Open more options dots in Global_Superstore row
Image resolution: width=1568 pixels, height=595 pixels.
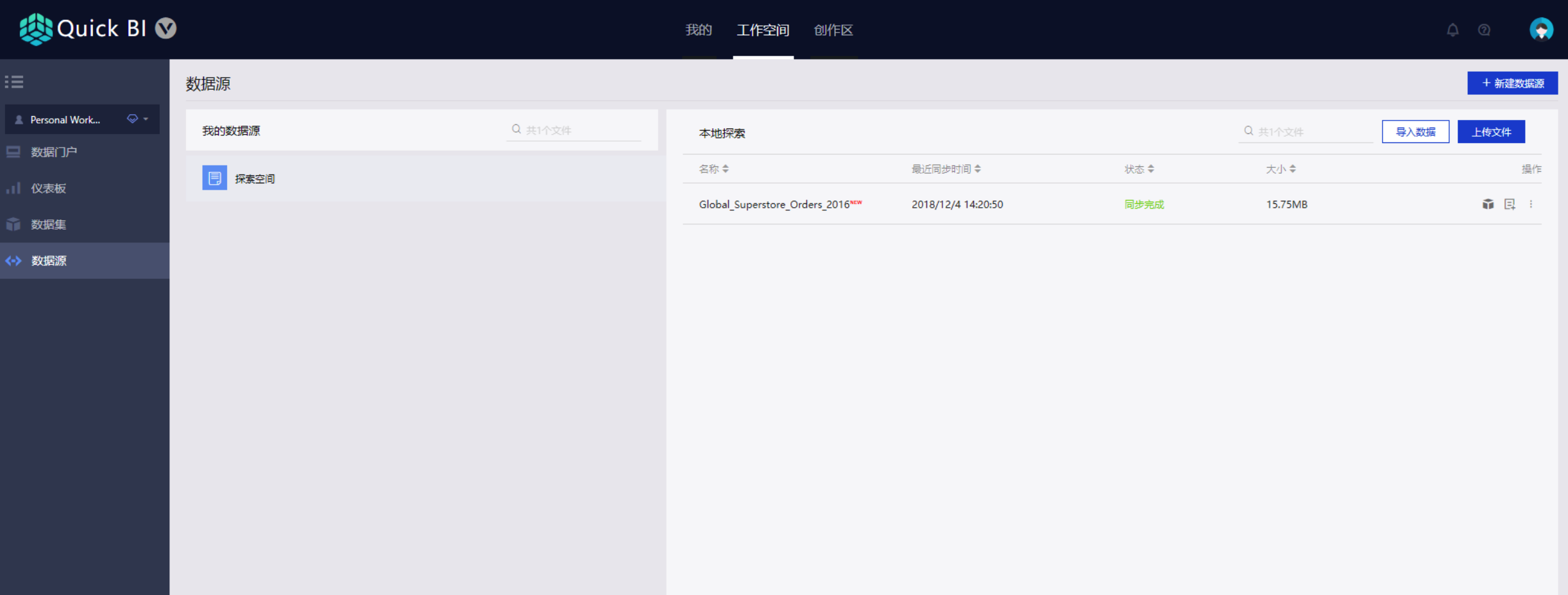1531,204
